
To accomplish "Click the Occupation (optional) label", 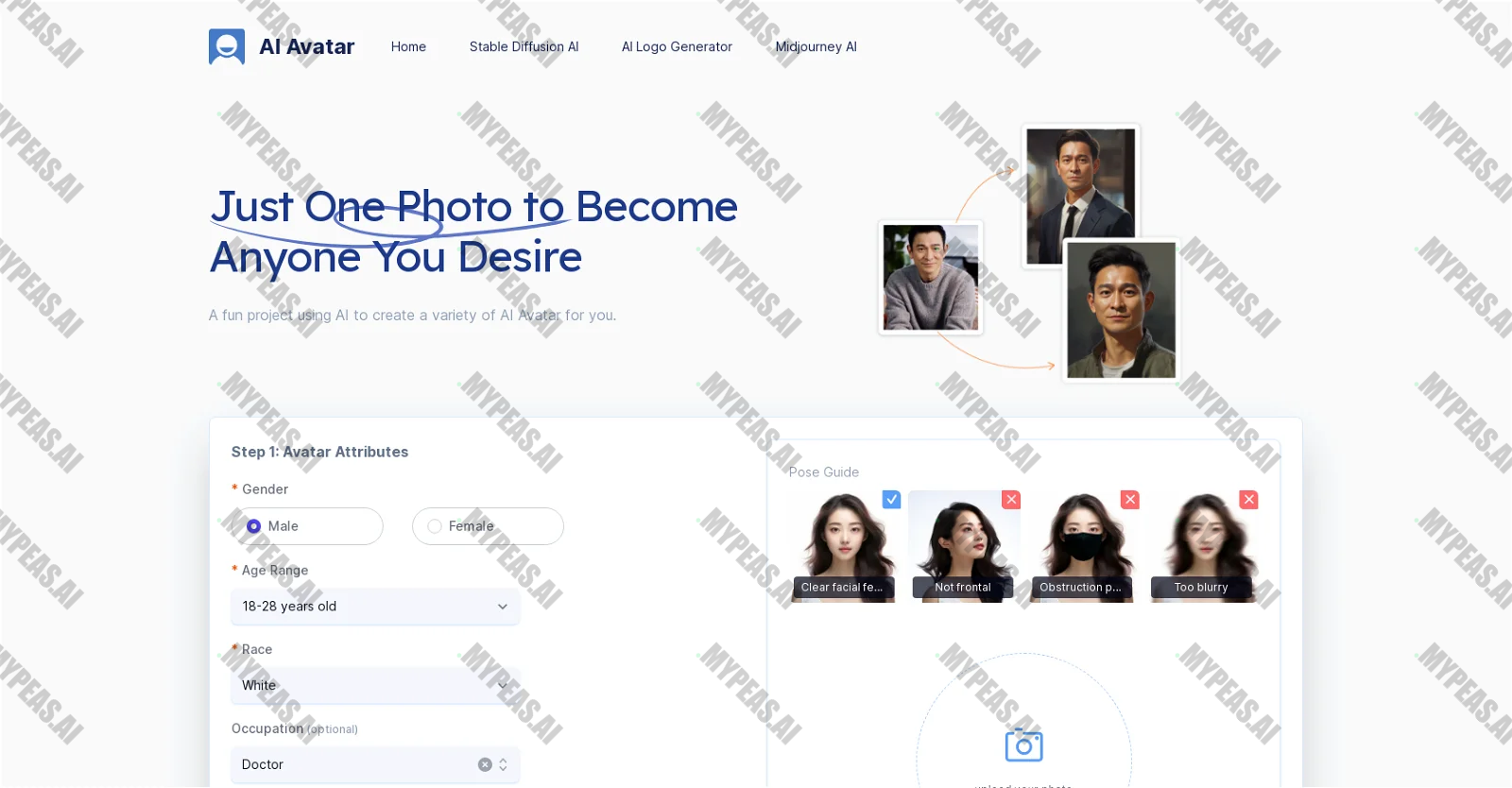I will click(x=295, y=728).
